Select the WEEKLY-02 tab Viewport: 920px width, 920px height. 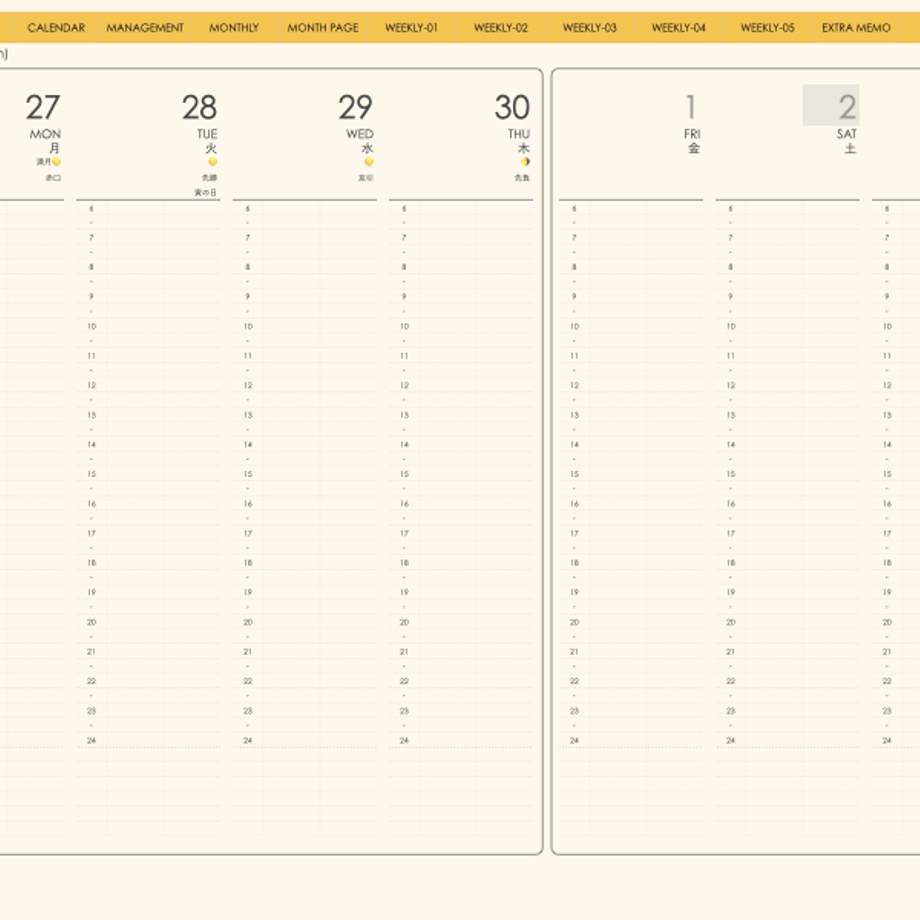click(x=500, y=28)
